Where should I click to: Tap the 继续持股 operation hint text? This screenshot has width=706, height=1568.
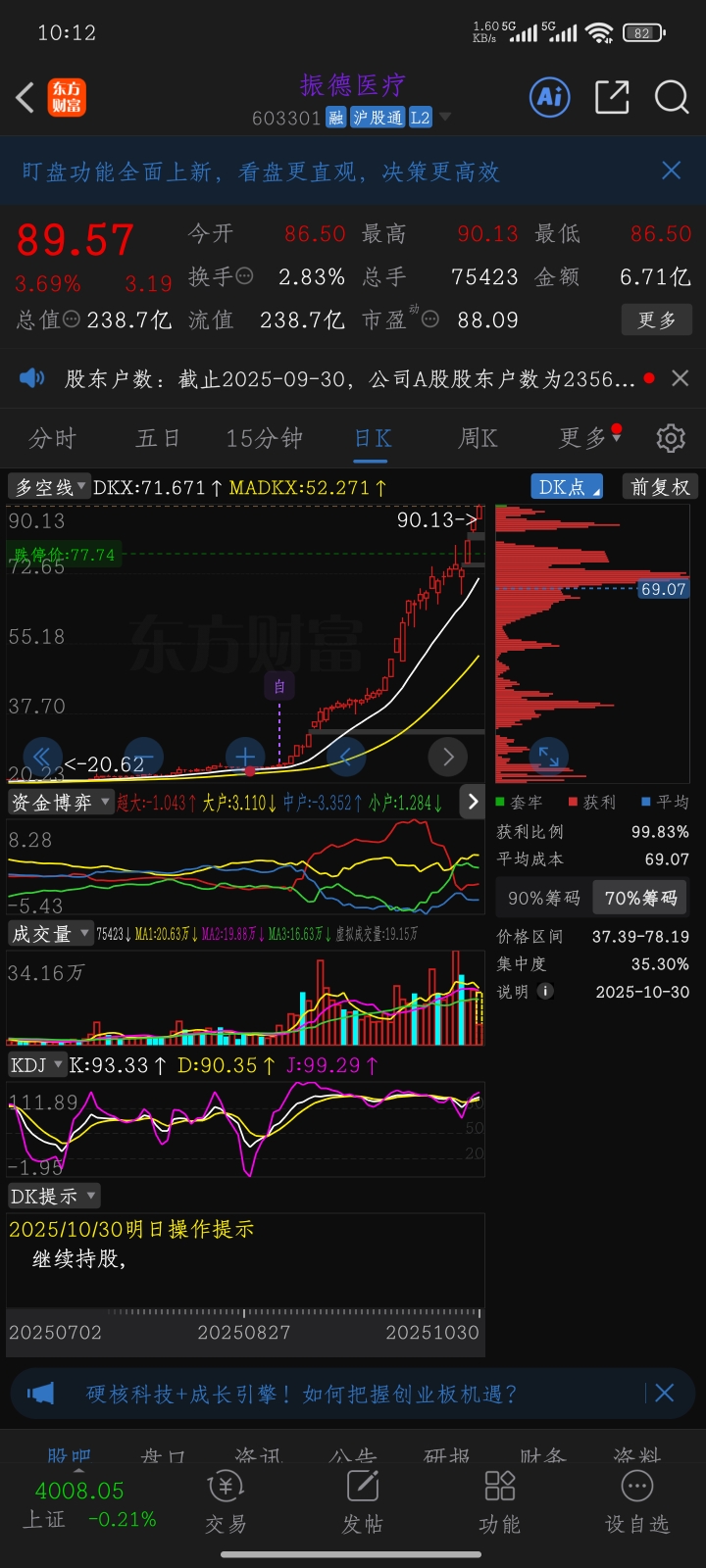coord(79,1259)
